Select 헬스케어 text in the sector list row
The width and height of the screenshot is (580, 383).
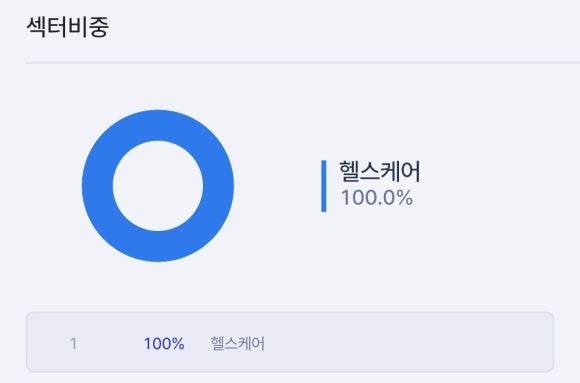237,344
